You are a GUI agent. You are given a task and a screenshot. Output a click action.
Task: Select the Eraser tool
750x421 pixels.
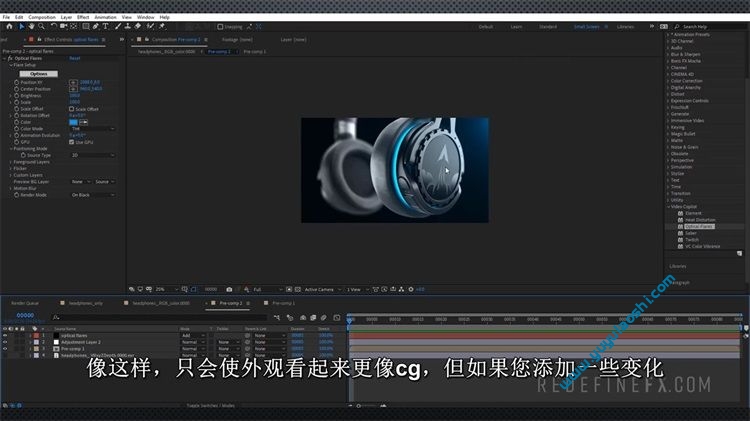click(138, 27)
